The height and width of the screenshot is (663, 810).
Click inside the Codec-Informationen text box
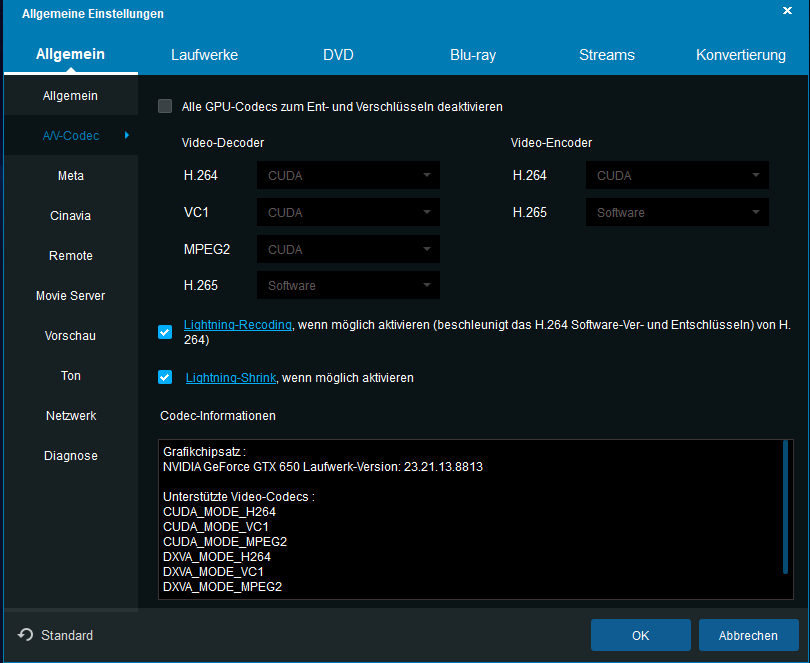click(x=470, y=520)
